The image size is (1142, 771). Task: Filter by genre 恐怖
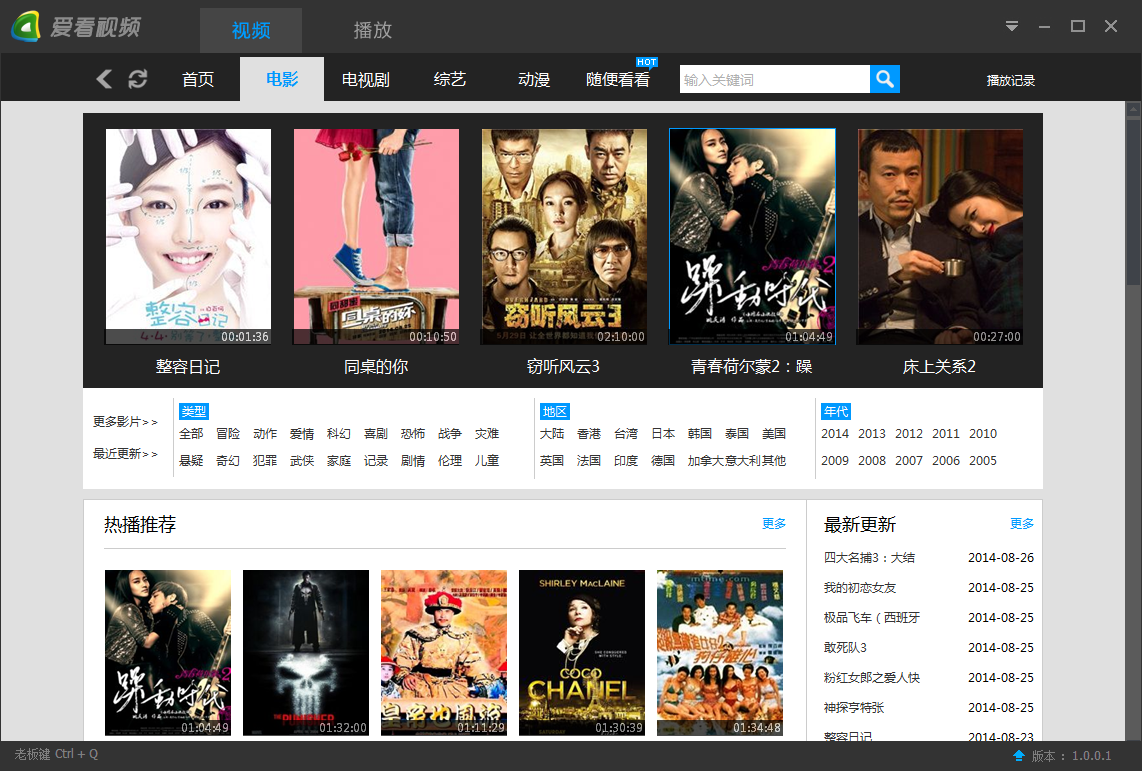pyautogui.click(x=413, y=433)
